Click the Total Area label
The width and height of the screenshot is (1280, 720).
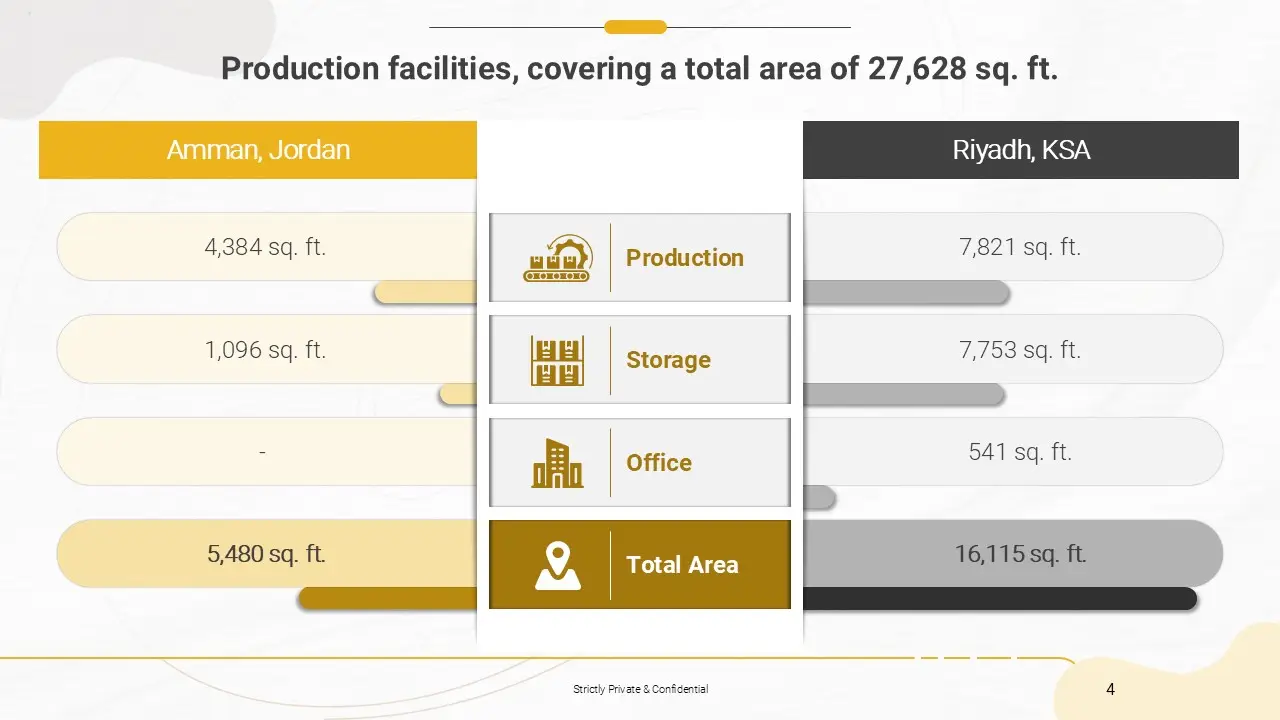click(x=682, y=565)
